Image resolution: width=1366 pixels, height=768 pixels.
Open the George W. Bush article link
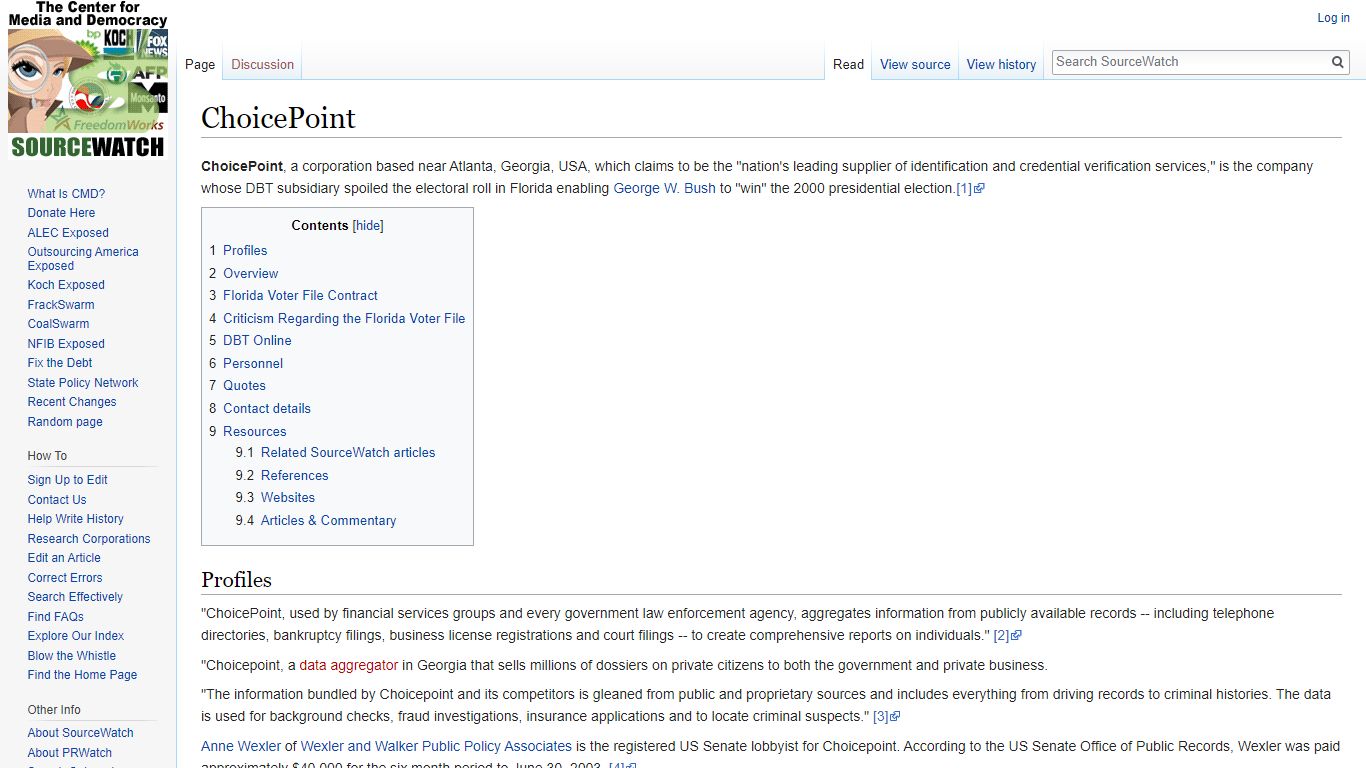click(x=664, y=188)
